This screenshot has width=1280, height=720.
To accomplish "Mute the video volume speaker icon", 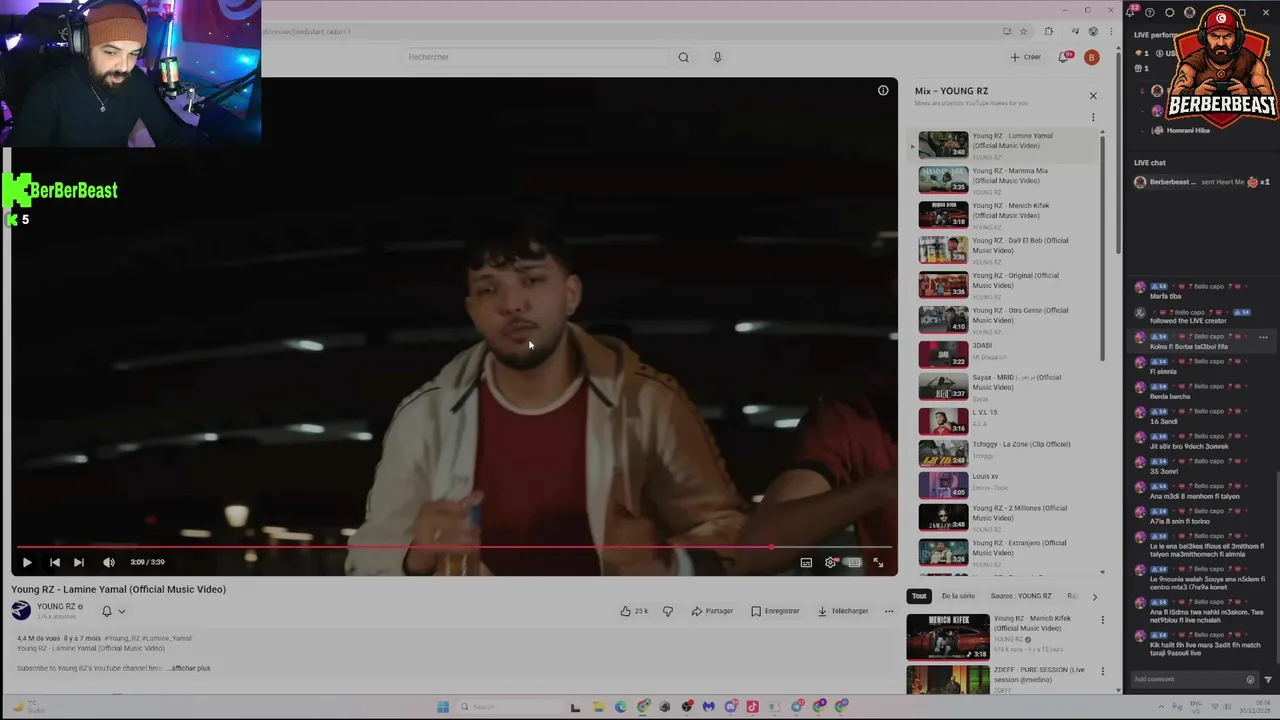I will coord(108,562).
